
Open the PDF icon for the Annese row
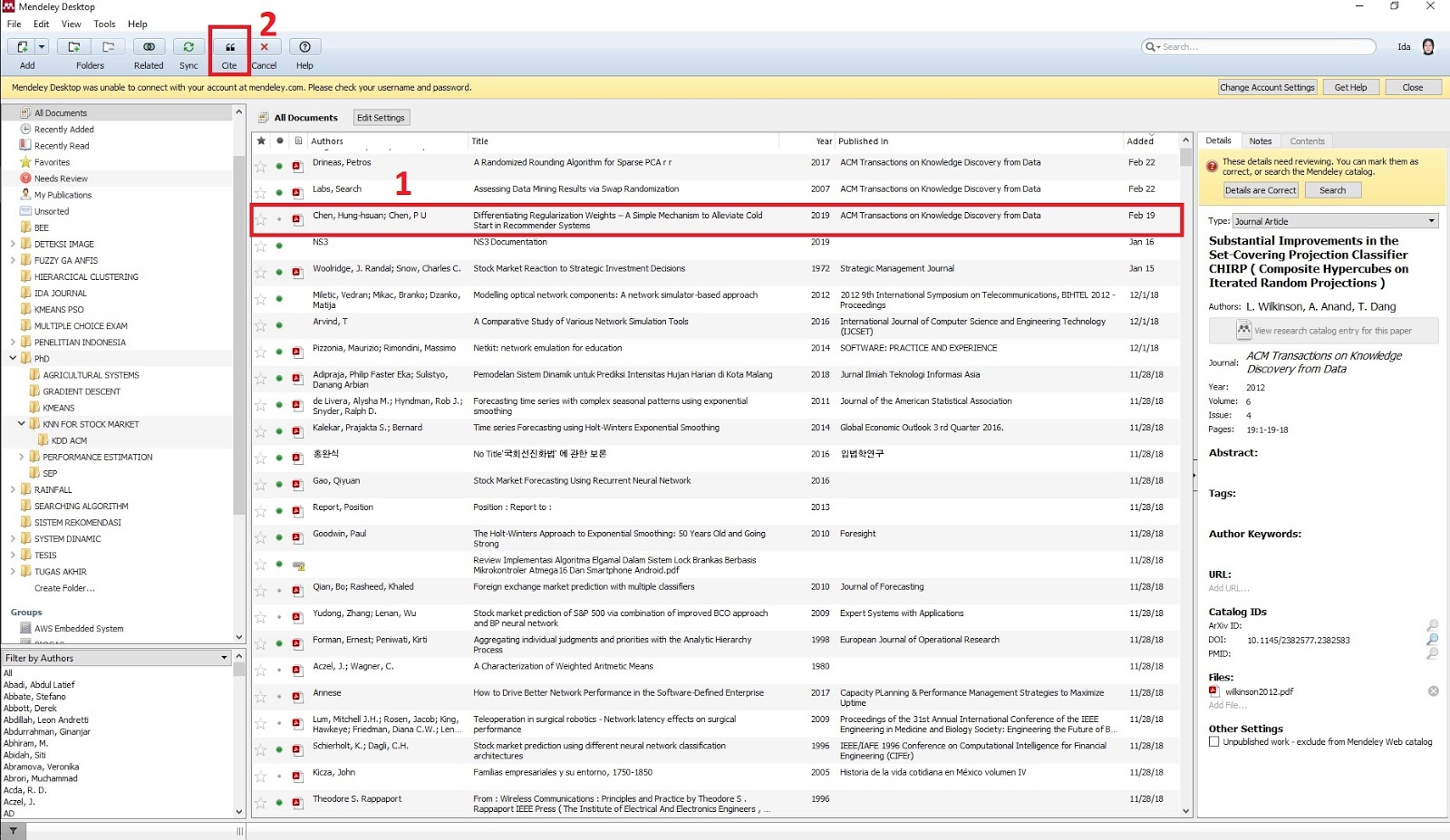coord(296,696)
